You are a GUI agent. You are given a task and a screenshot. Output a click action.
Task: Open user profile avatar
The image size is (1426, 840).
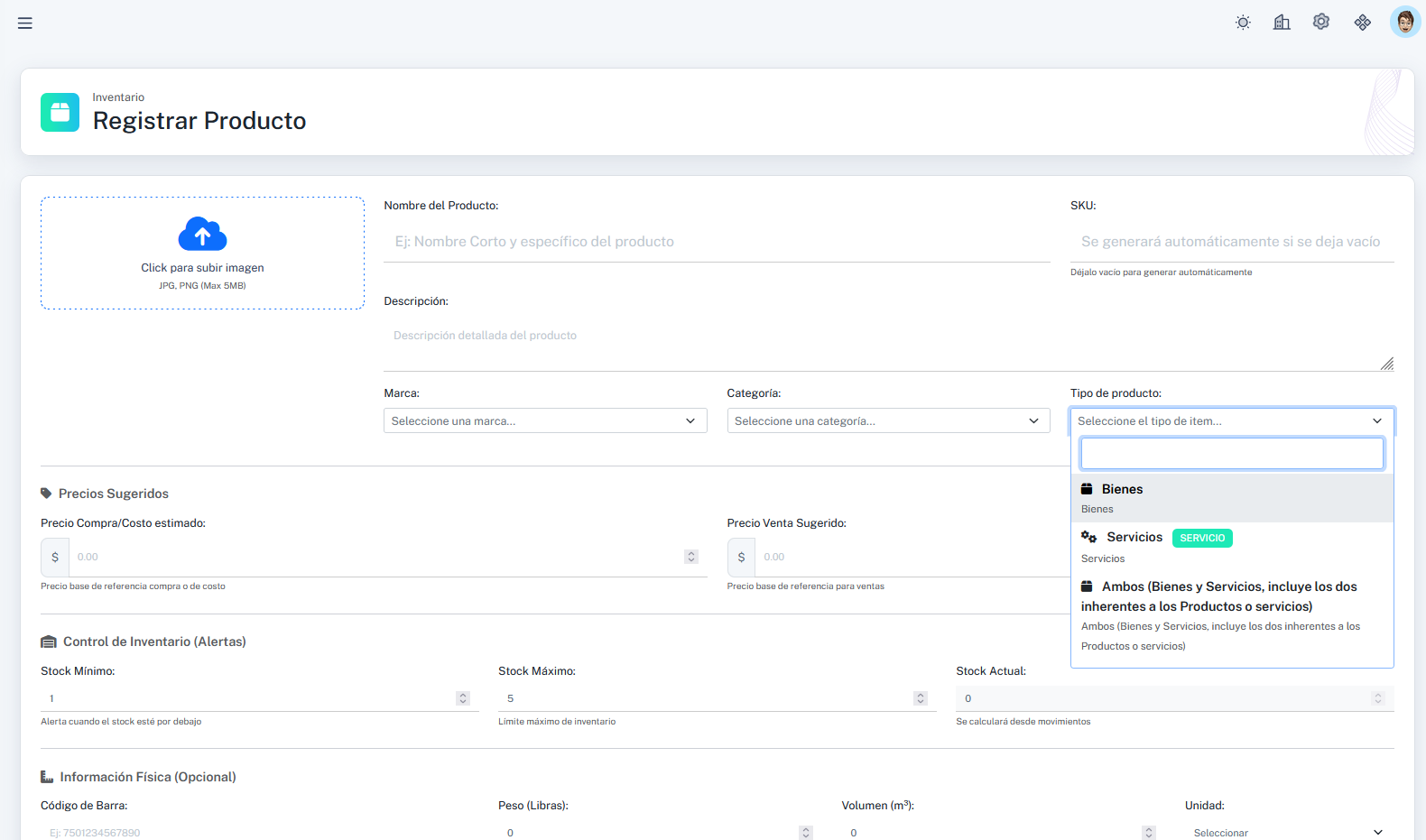1404,22
